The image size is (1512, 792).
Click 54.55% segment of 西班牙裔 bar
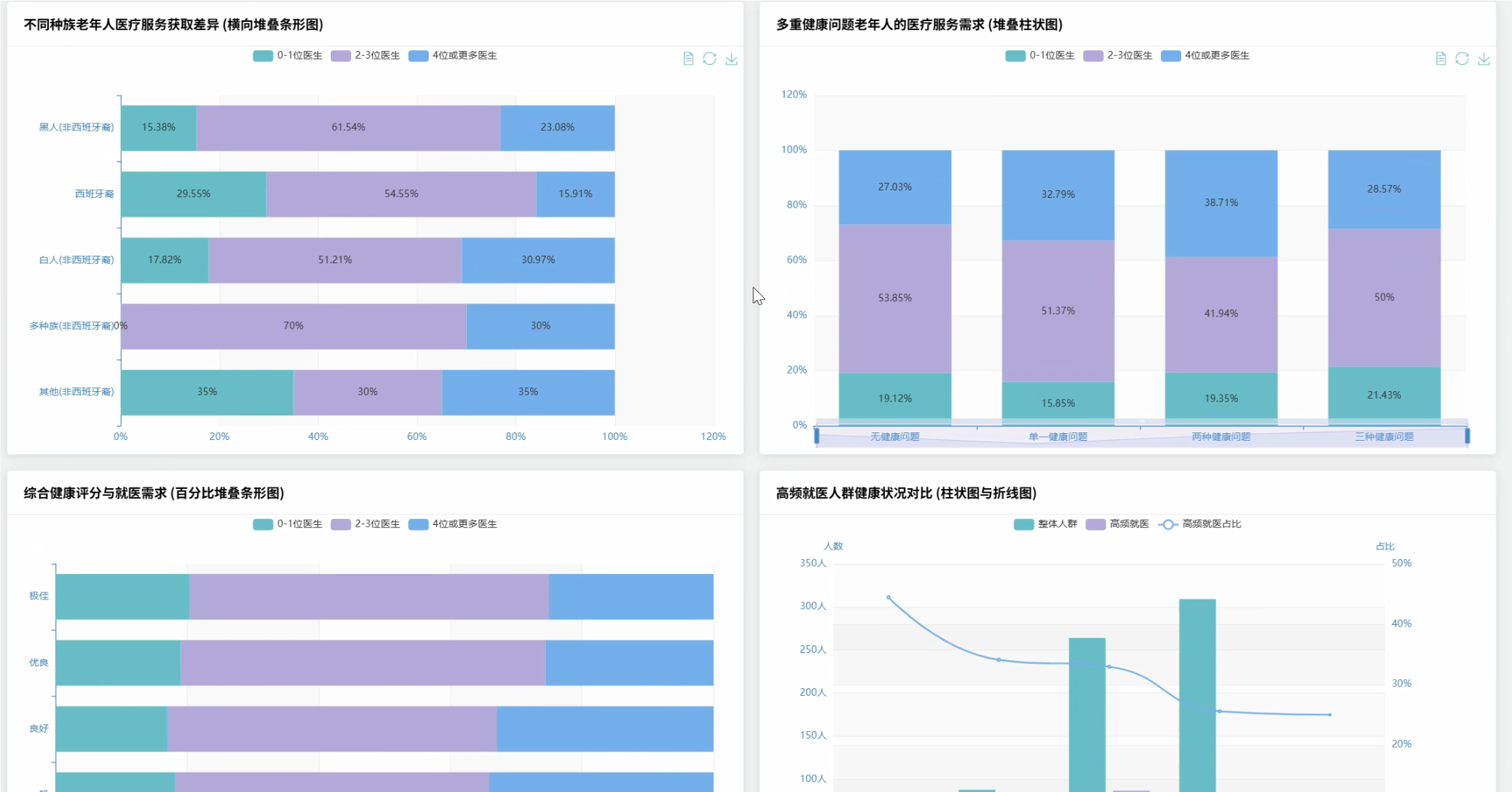tap(401, 194)
